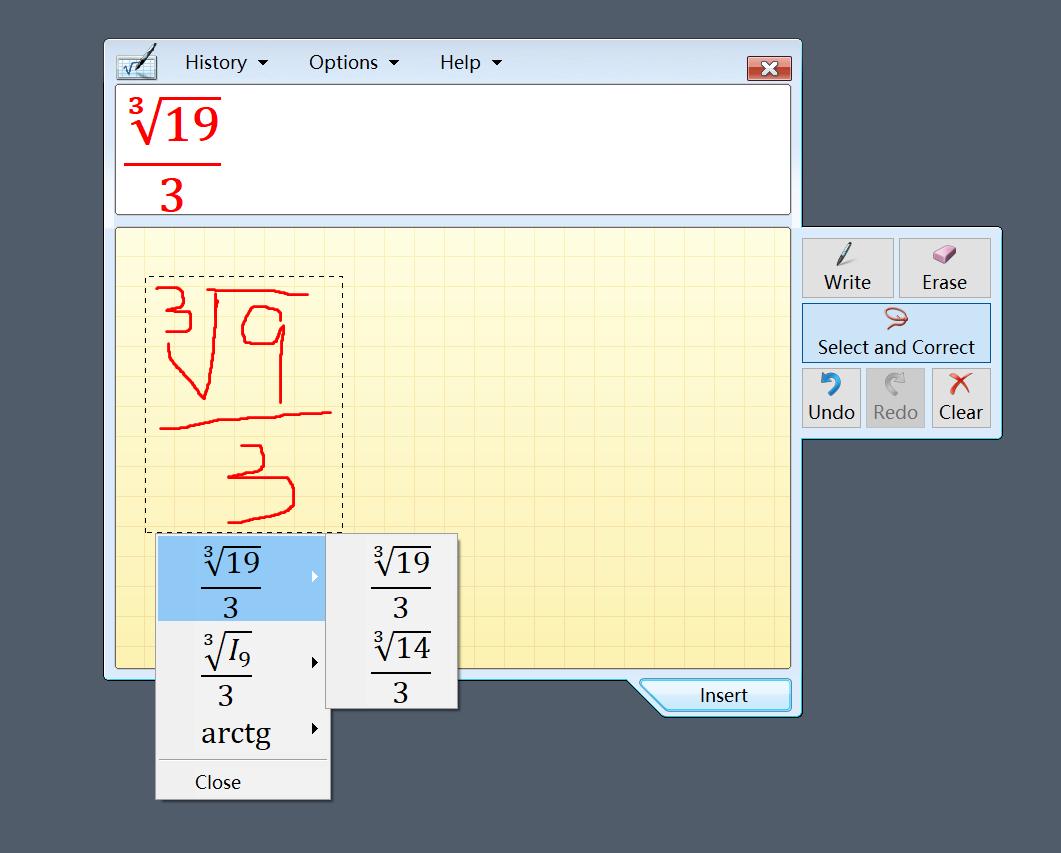Viewport: 1061px width, 853px height.
Task: Open the Help menu
Action: click(x=471, y=62)
